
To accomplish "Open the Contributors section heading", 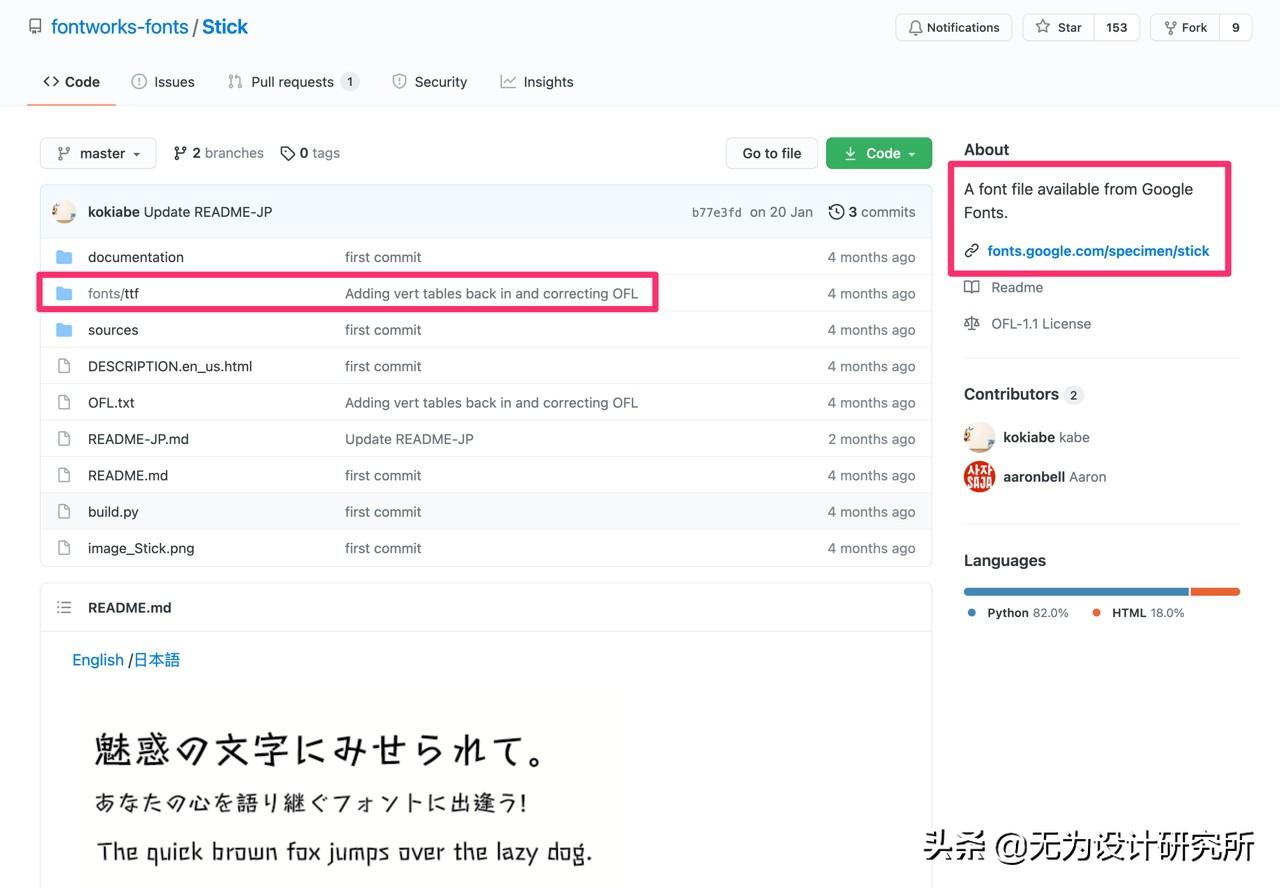I will click(x=1011, y=394).
